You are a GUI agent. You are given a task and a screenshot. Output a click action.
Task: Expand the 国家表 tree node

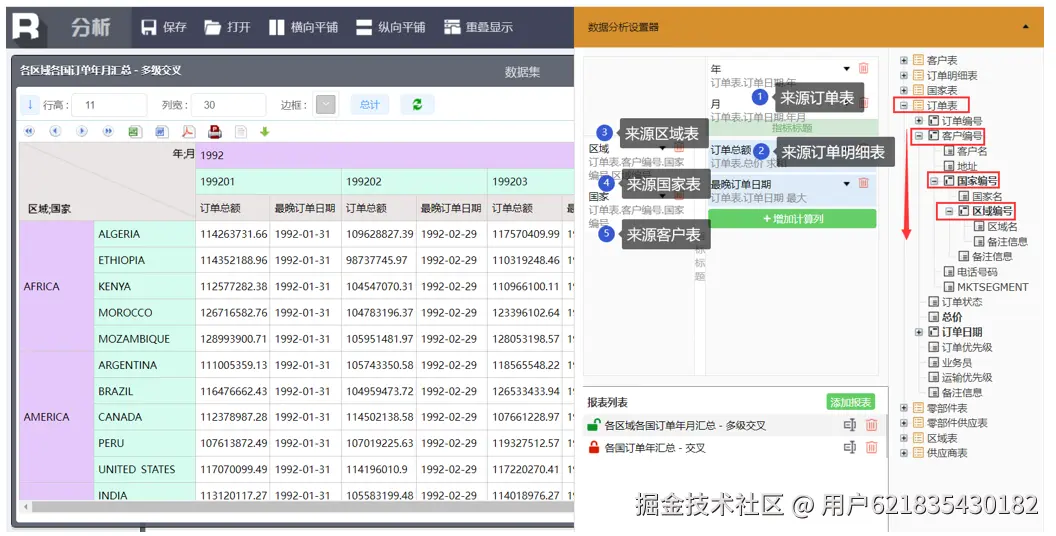click(904, 90)
